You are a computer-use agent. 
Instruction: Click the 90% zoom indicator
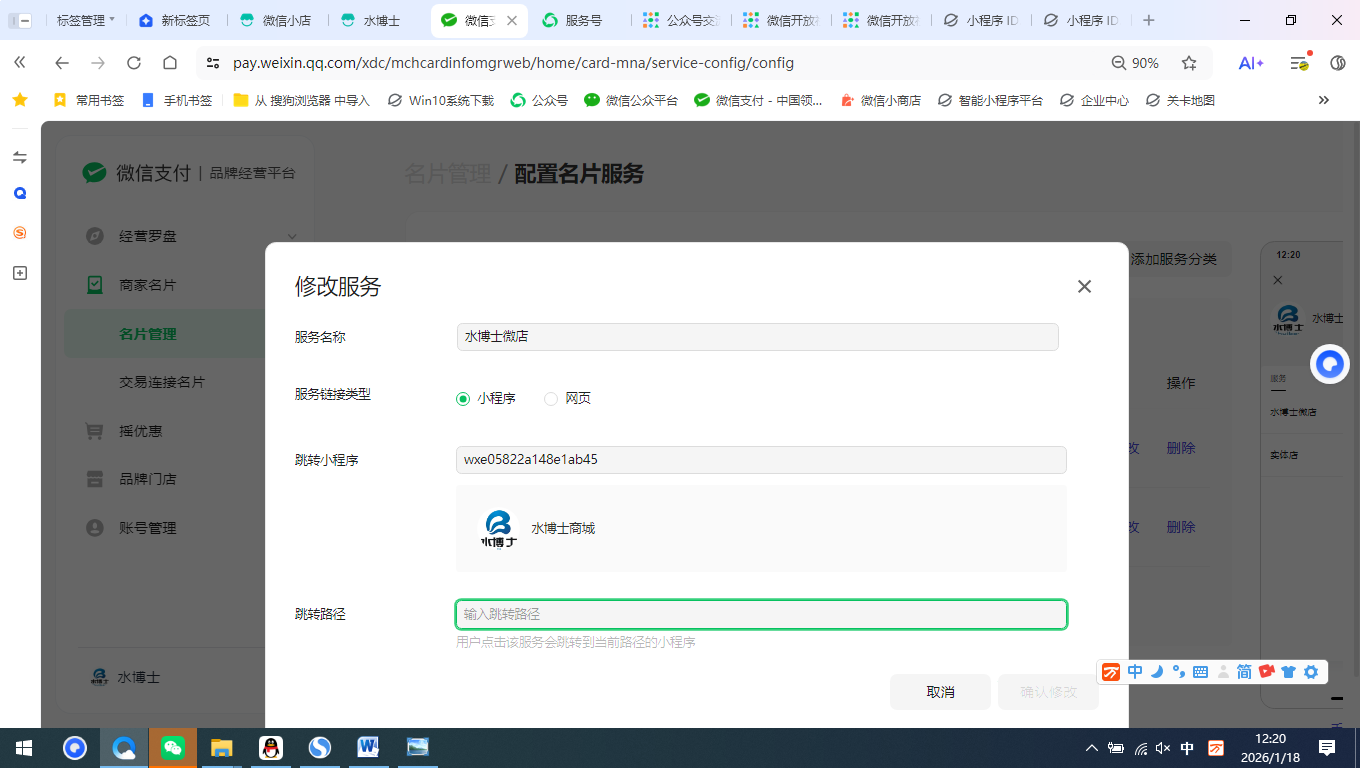click(1135, 63)
